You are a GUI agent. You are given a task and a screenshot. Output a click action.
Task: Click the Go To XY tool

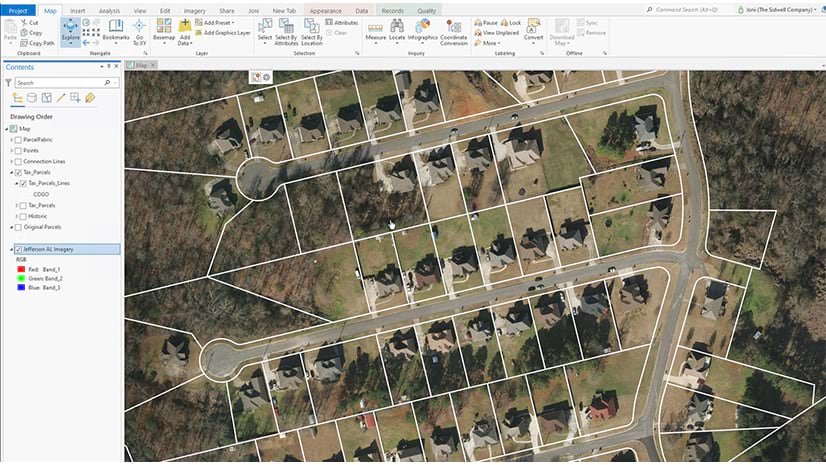click(x=139, y=32)
